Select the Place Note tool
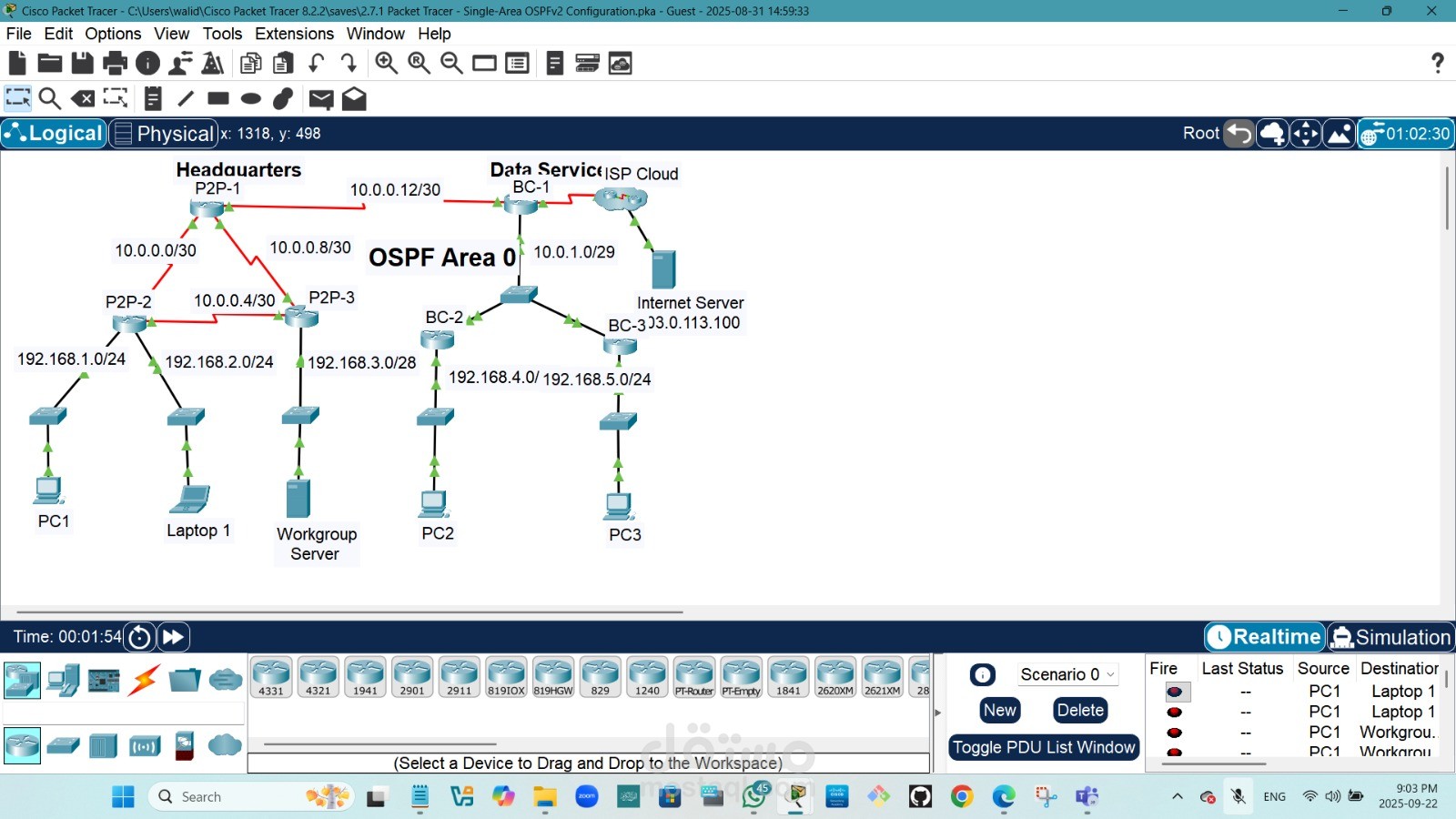 (152, 98)
